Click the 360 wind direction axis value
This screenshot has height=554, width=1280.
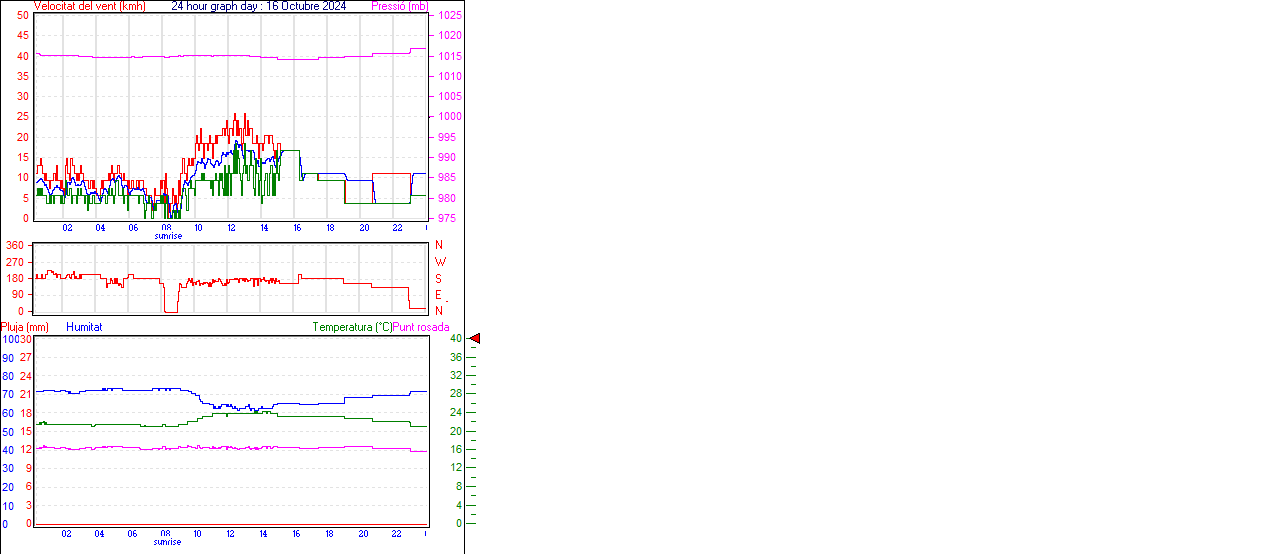(15, 246)
